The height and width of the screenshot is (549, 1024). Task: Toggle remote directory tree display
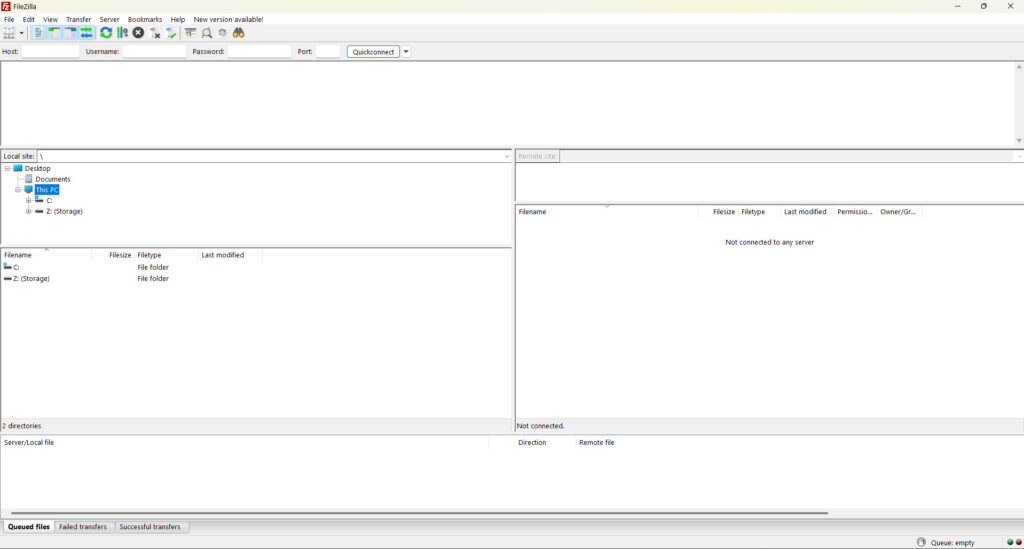pos(71,33)
